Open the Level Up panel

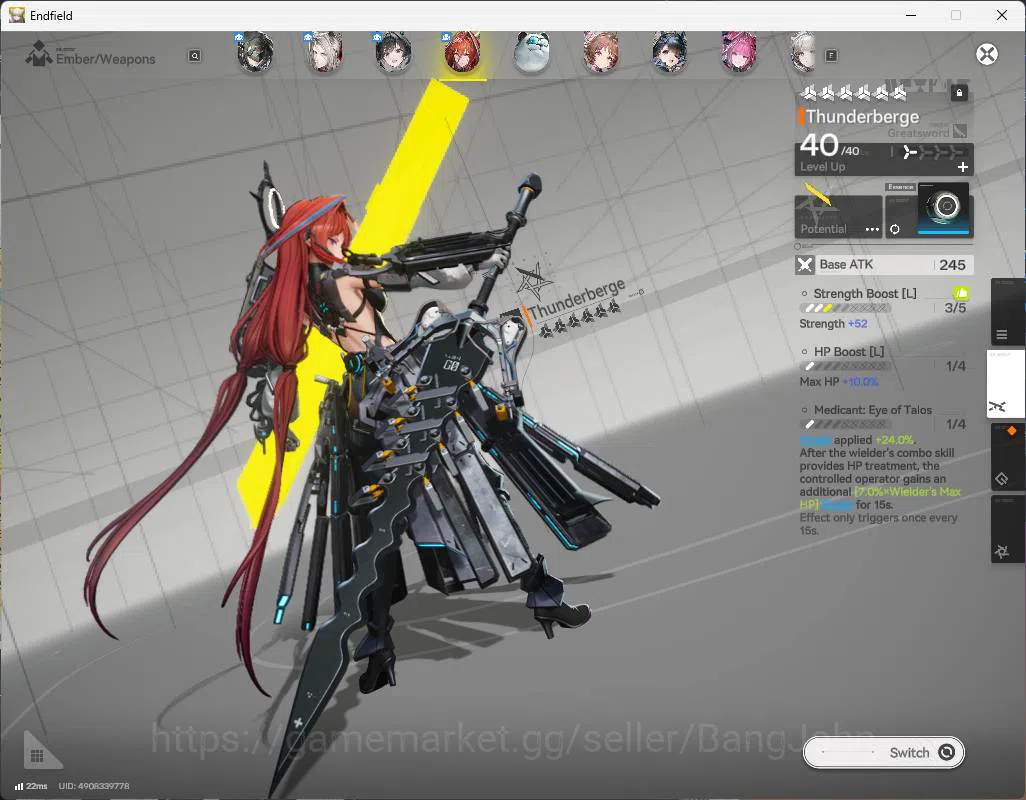click(884, 159)
